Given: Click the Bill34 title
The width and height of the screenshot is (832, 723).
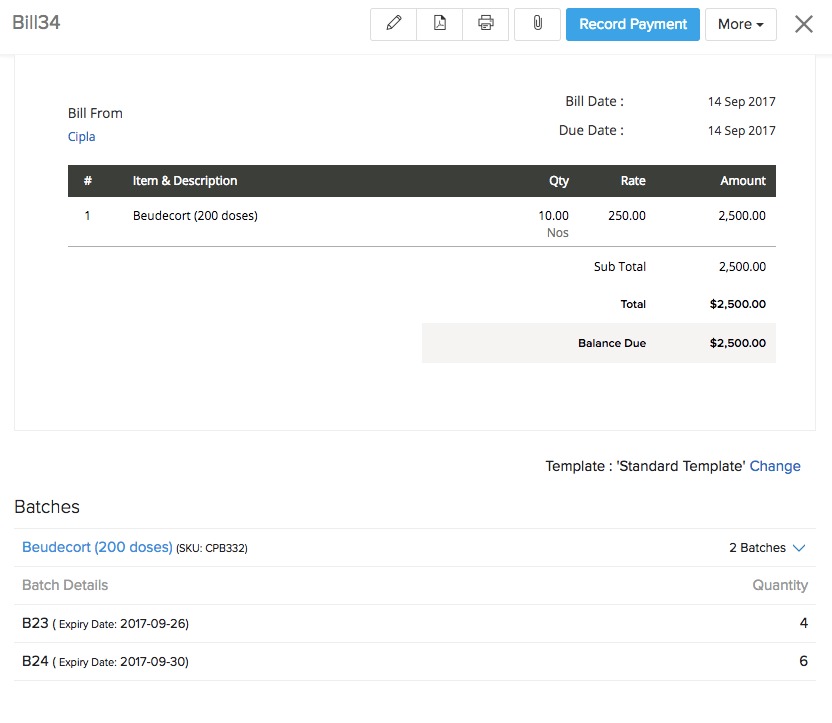Looking at the screenshot, I should (x=36, y=23).
